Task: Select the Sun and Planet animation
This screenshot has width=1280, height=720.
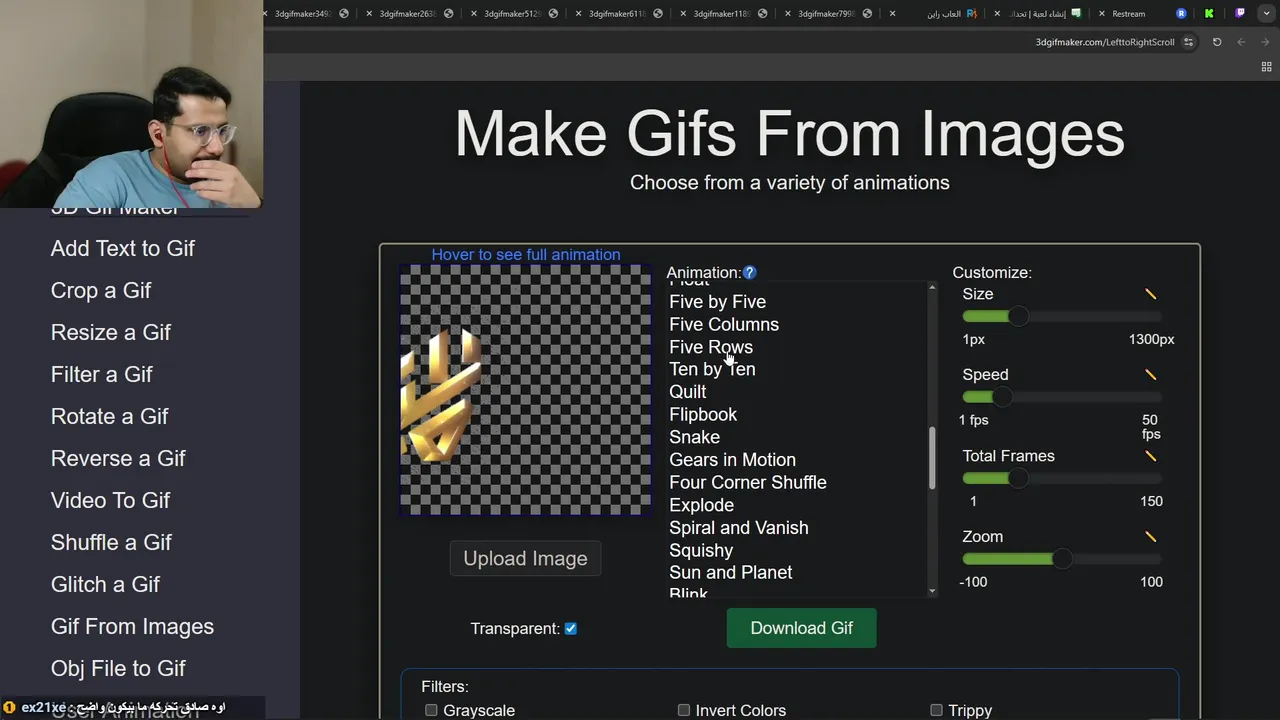Action: 731,572
